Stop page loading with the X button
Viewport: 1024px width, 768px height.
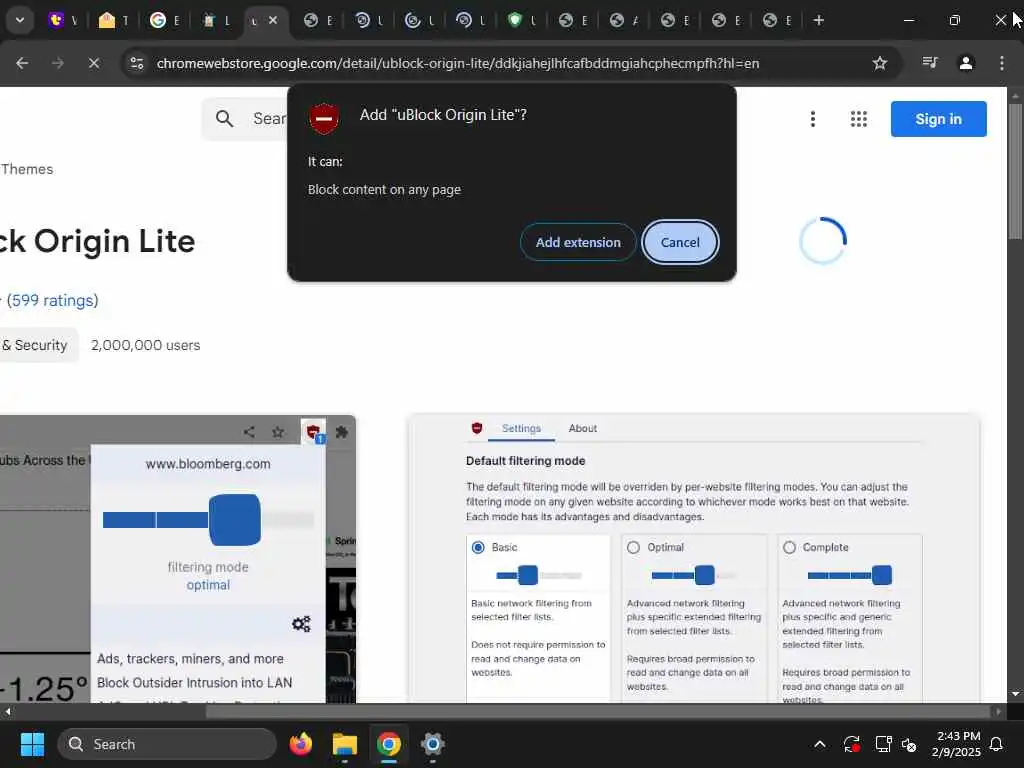pyautogui.click(x=93, y=63)
